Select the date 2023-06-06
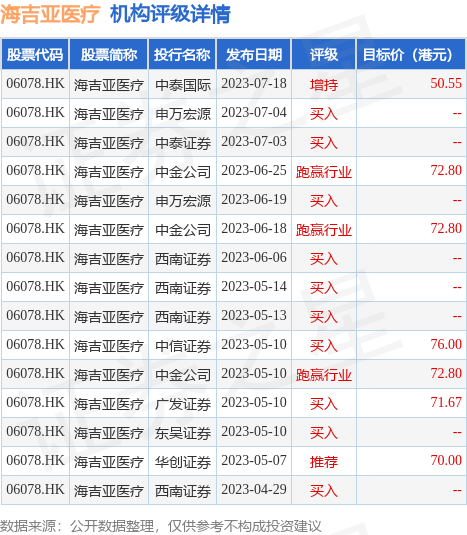Image resolution: width=467 pixels, height=535 pixels. click(x=254, y=258)
